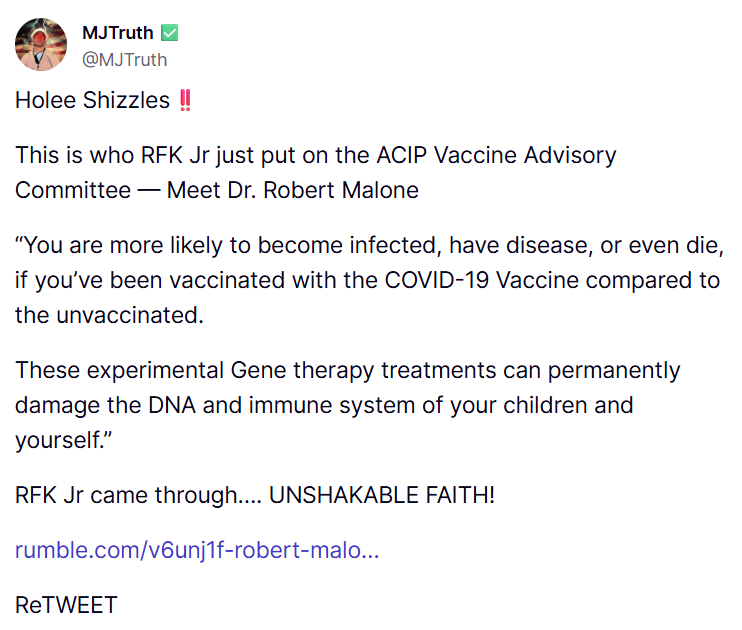This screenshot has height=630, width=742.
Task: Open the MJTruth display name profile
Action: coord(117,33)
